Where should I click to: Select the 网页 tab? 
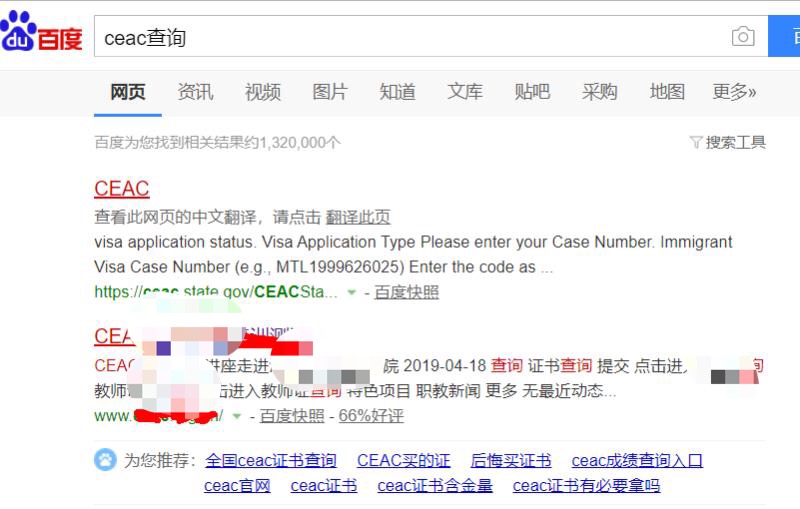coord(128,92)
